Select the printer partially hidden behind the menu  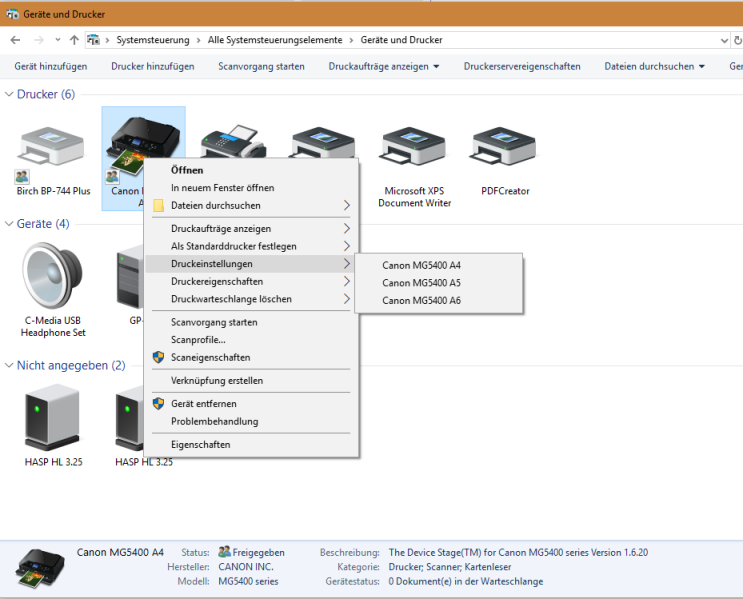(323, 141)
